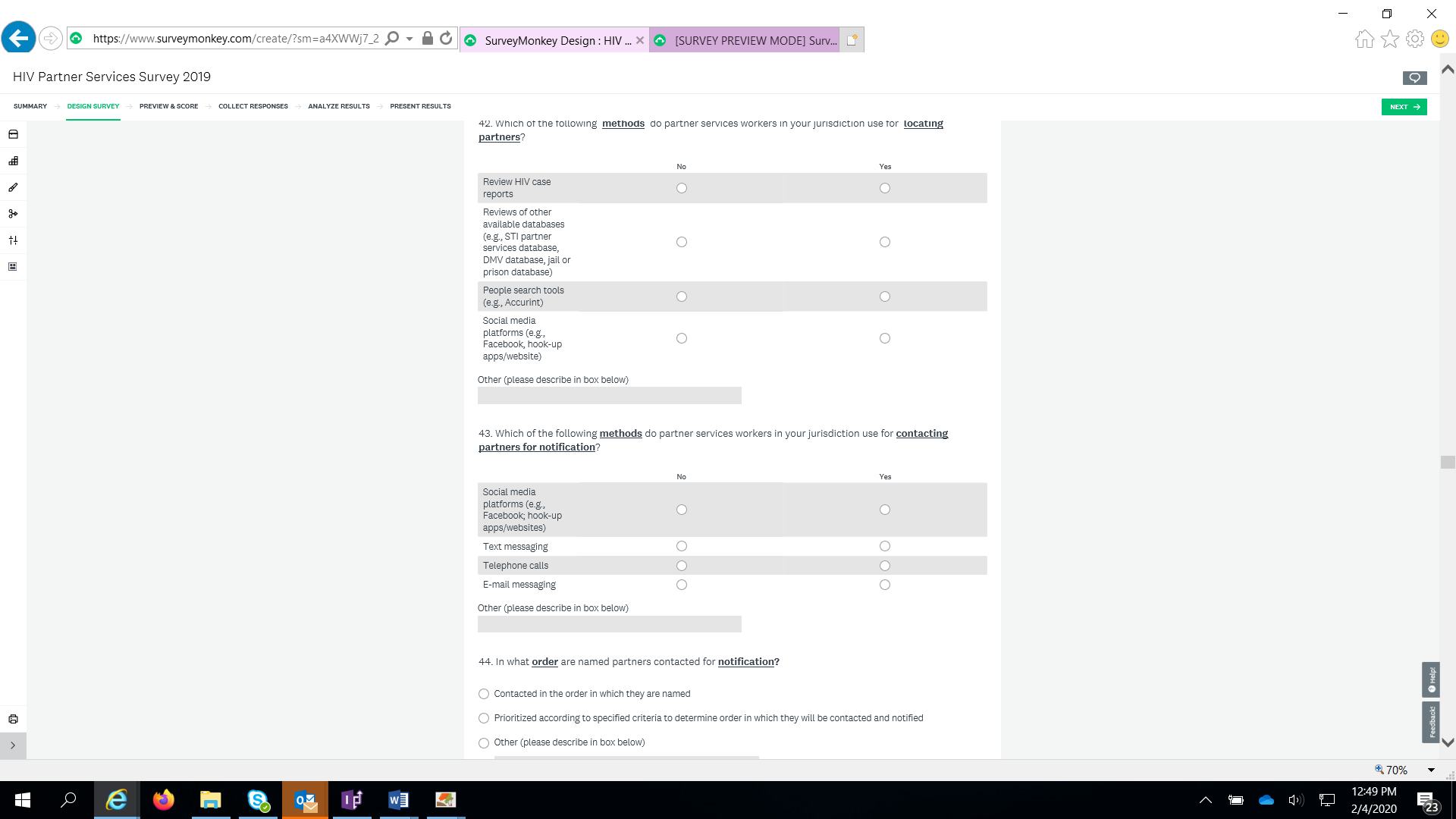
Task: Click the Other text box under question 43
Action: click(609, 624)
